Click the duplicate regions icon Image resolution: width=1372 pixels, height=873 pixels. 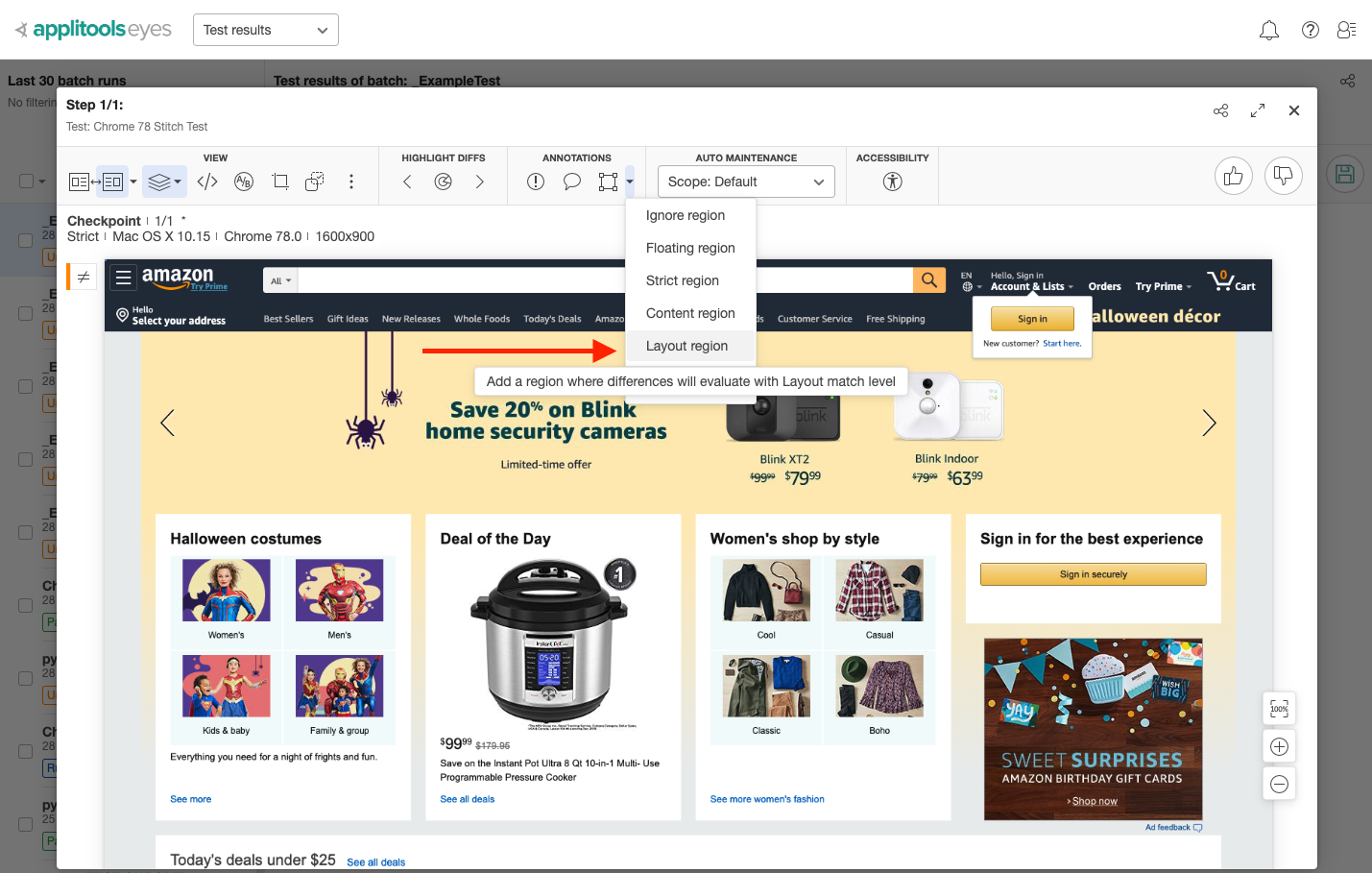click(315, 182)
